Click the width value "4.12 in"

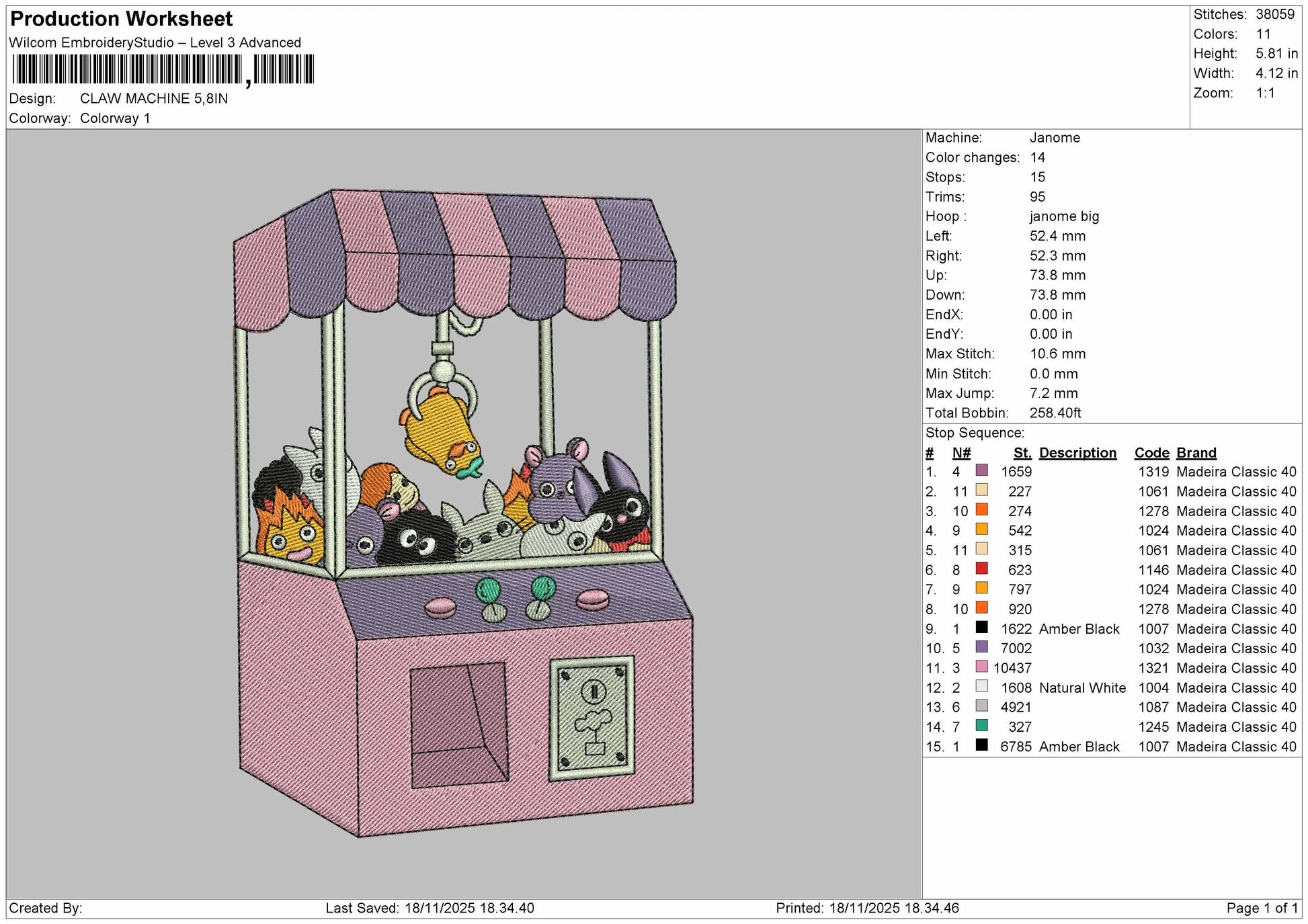point(1277,73)
